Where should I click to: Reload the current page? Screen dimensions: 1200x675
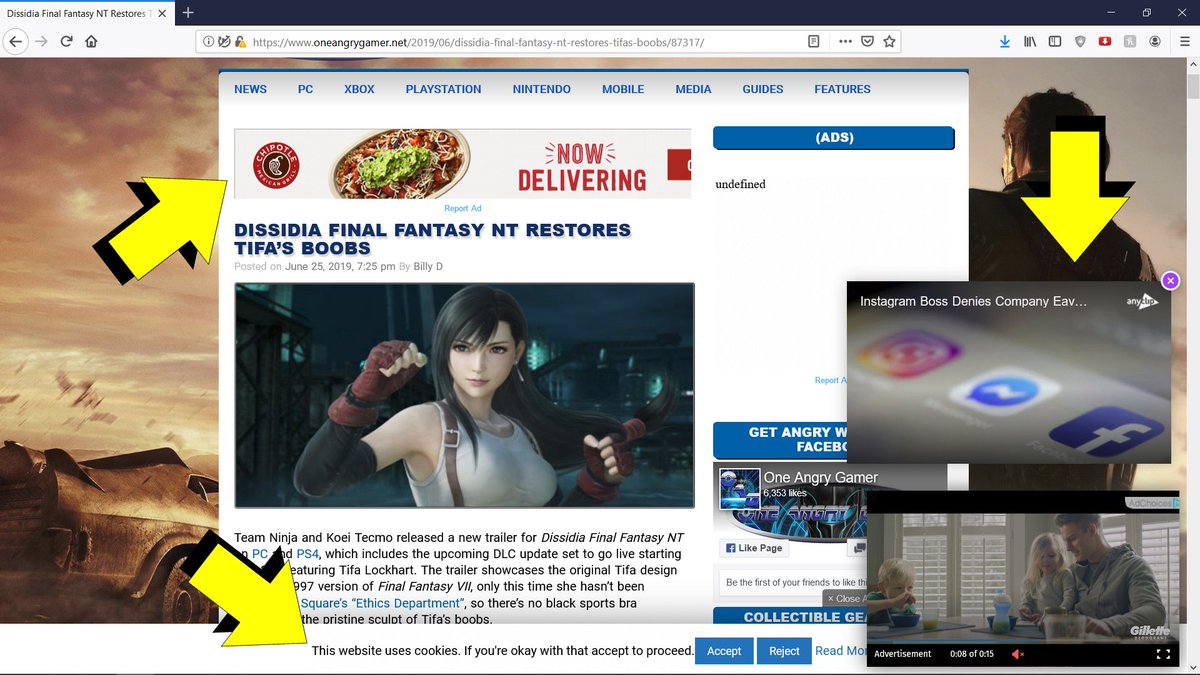[67, 42]
